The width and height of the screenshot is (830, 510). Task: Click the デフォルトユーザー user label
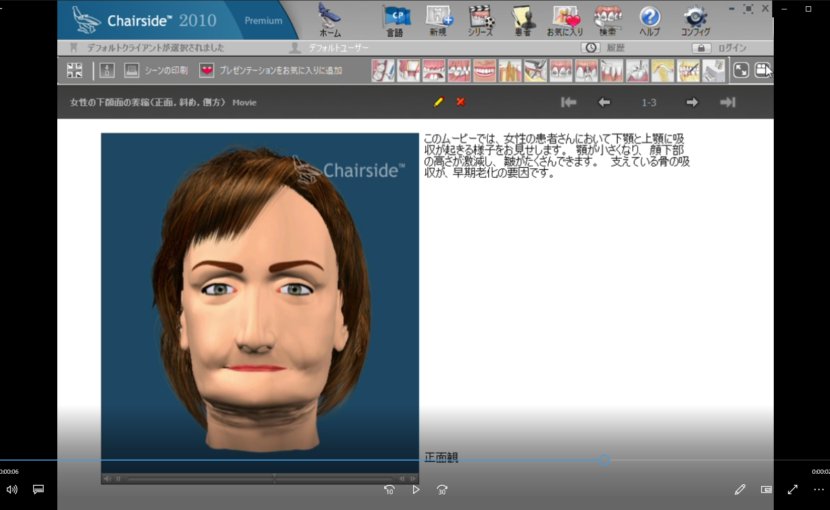(338, 48)
